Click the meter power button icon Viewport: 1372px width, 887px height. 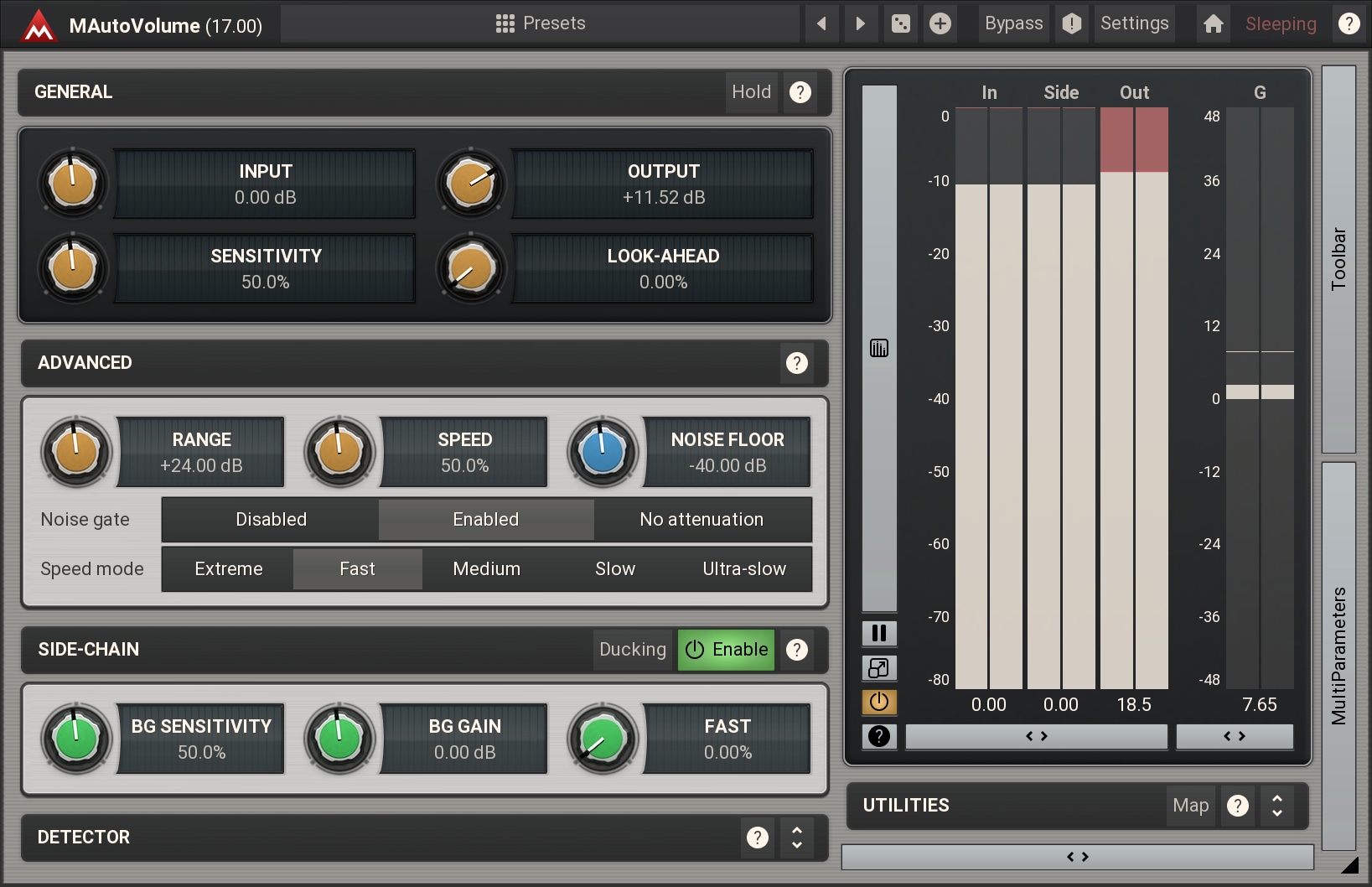coord(879,701)
